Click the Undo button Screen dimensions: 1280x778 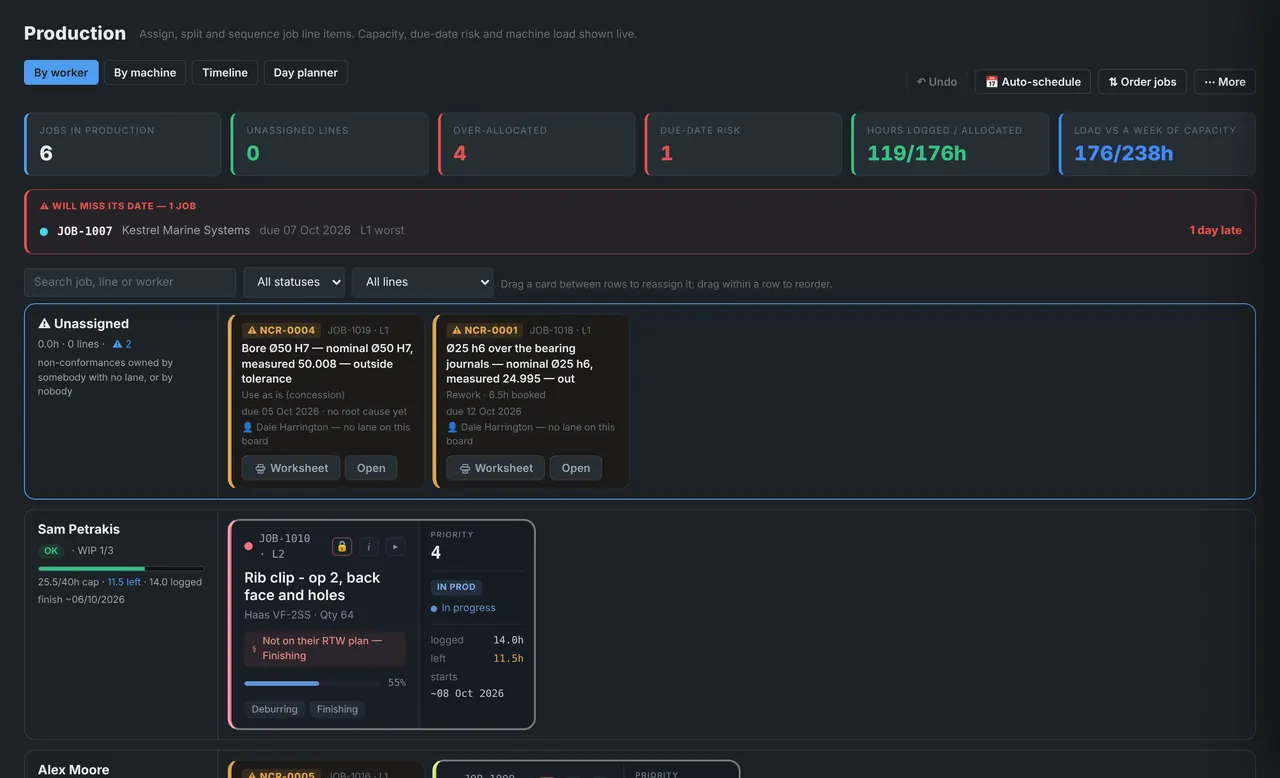pyautogui.click(x=937, y=82)
